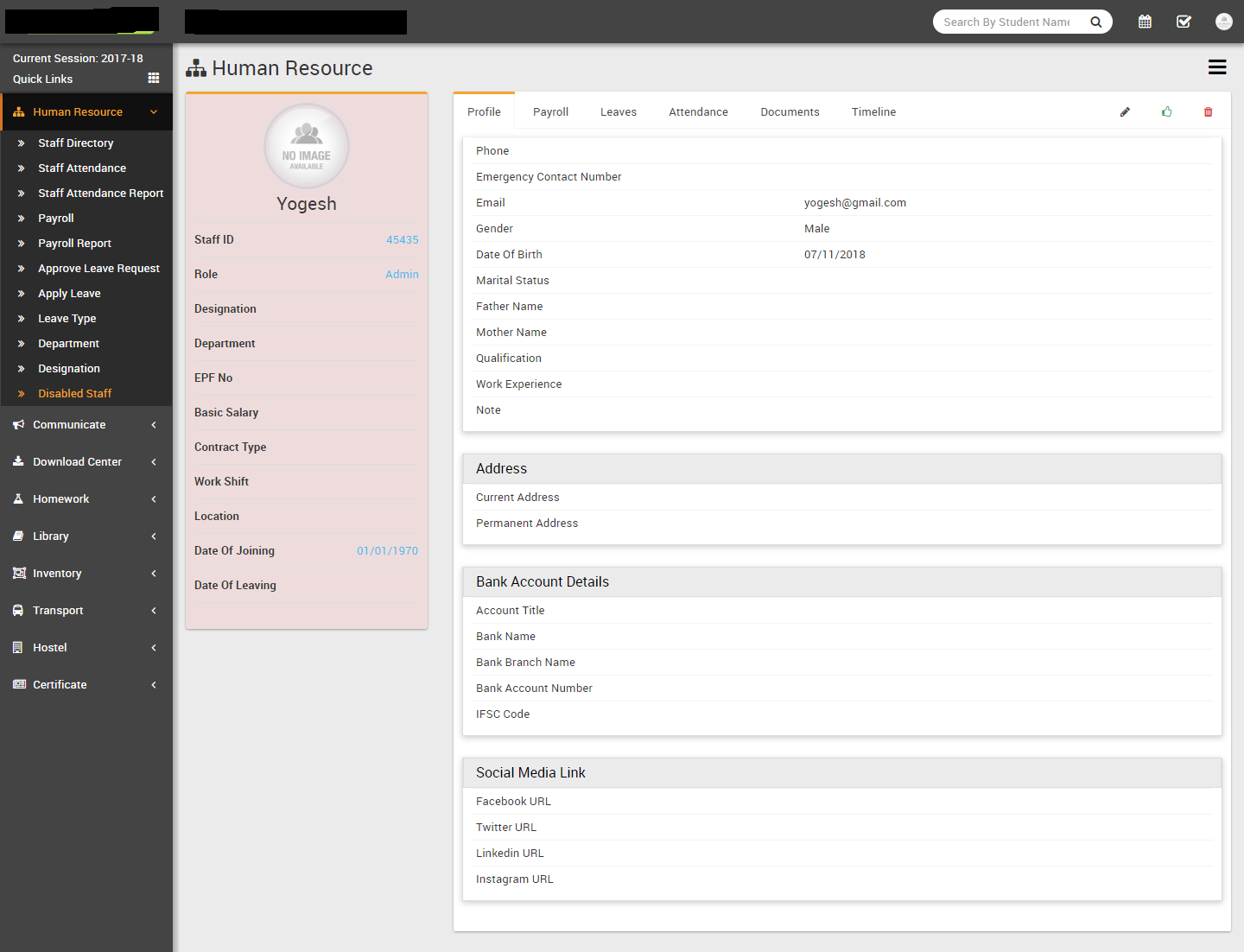Click the search magnifier icon

coord(1095,22)
